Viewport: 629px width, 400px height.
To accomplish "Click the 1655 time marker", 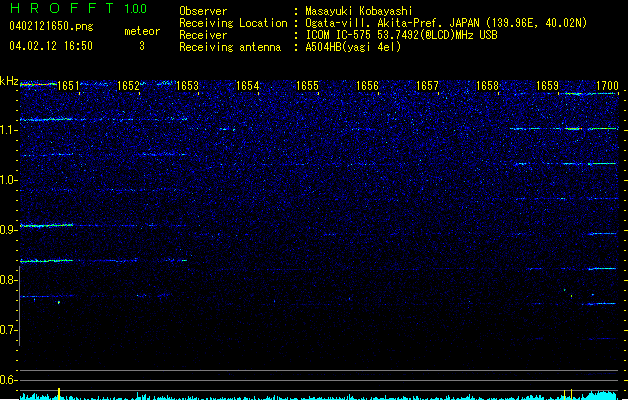I will click(x=307, y=86).
